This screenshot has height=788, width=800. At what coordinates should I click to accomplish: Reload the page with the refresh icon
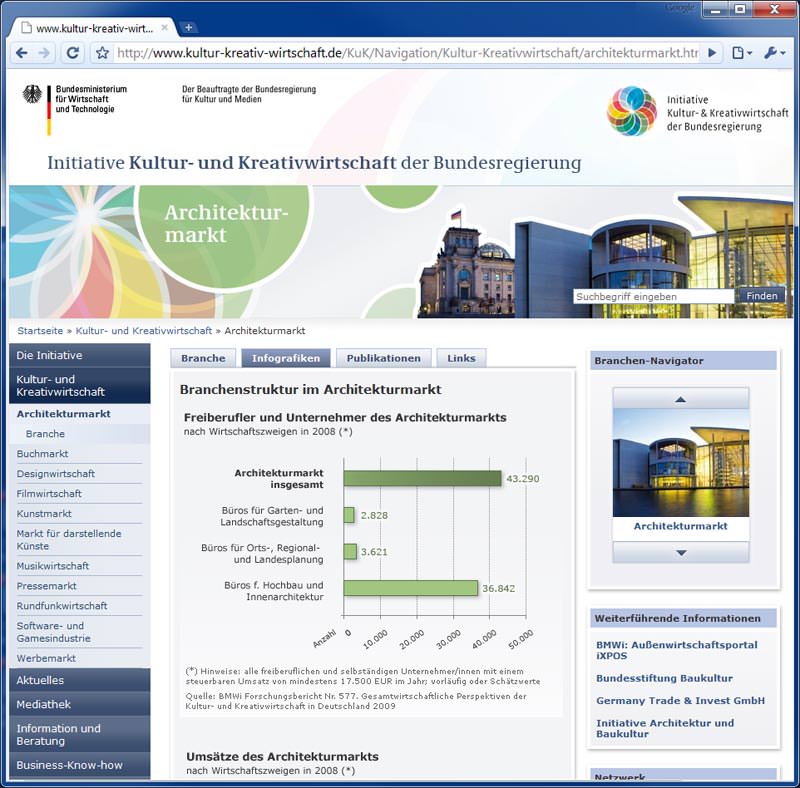click(72, 53)
